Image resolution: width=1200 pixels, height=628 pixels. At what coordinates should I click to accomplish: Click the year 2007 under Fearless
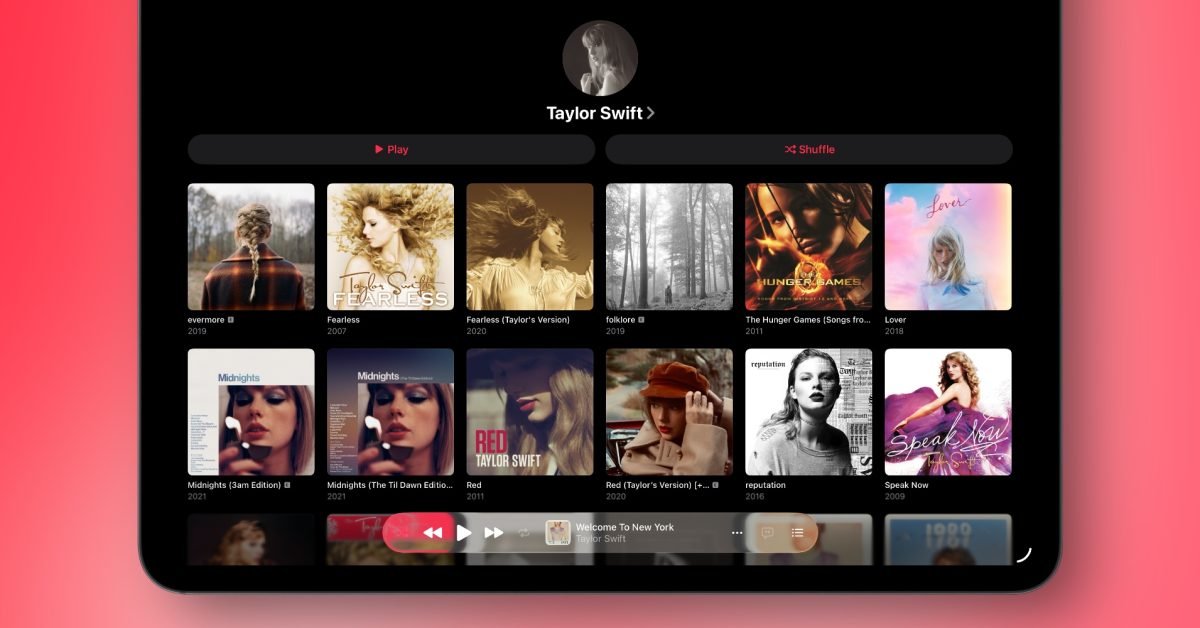336,331
